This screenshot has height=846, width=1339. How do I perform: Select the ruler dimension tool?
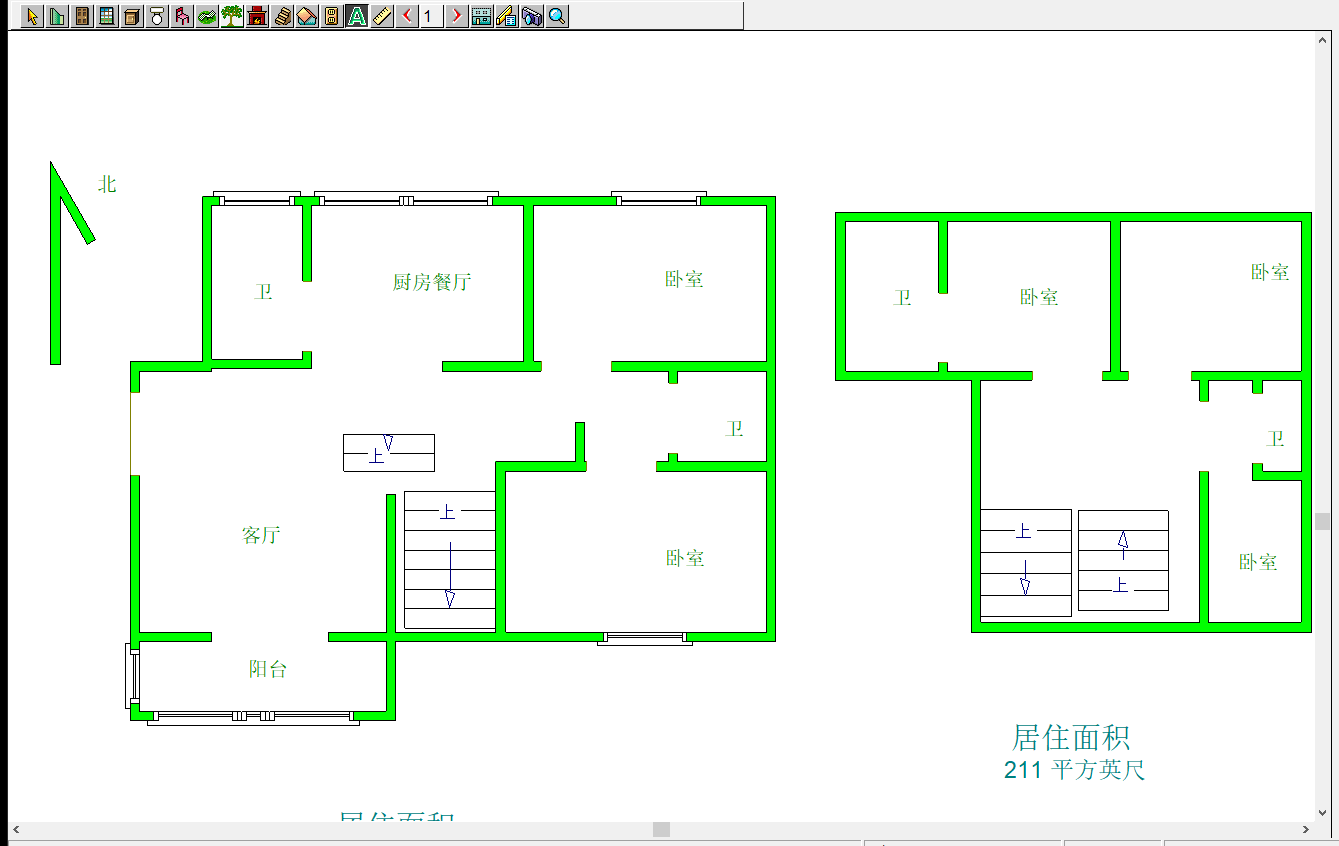(x=382, y=16)
